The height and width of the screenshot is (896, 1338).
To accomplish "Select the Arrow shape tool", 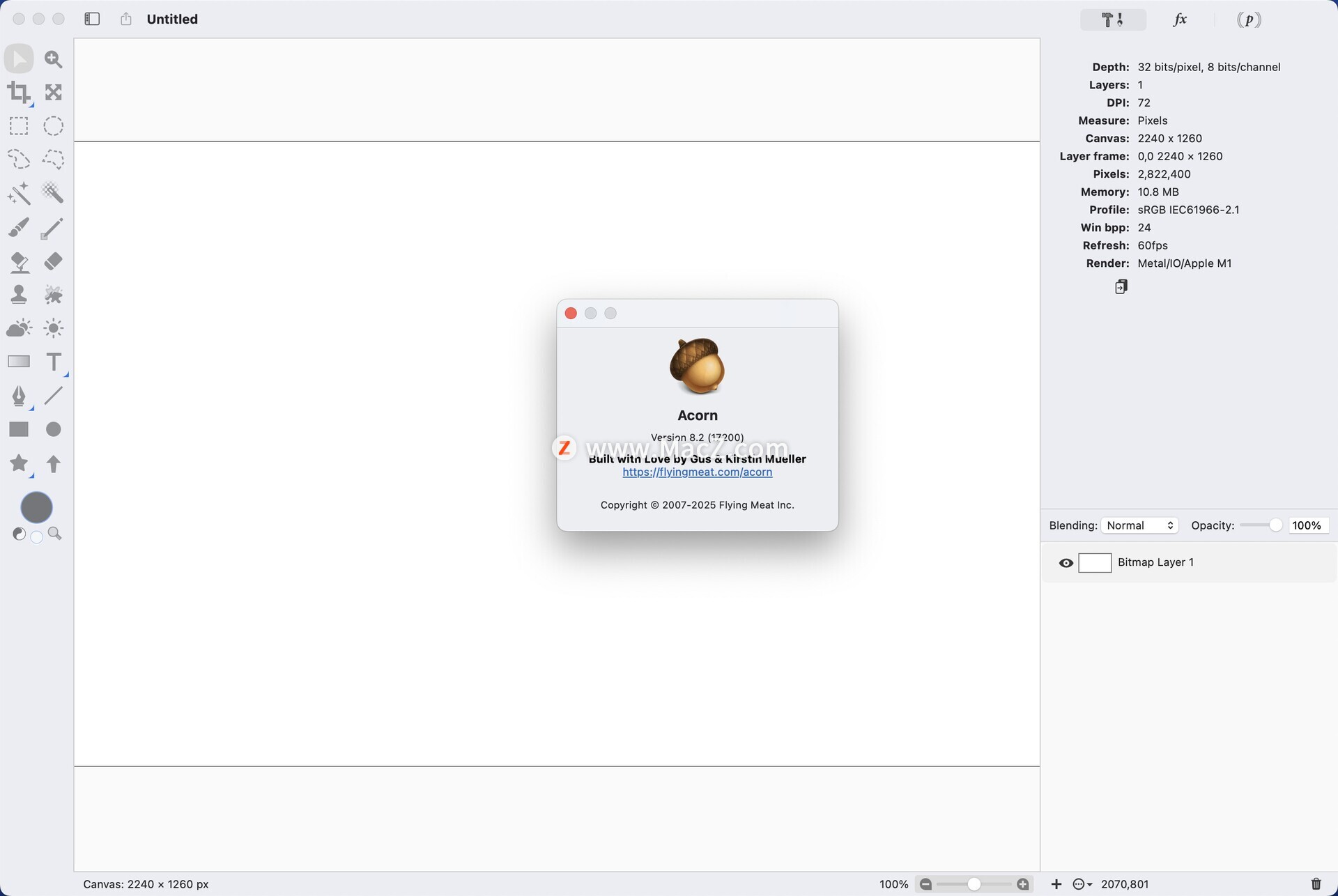I will click(x=54, y=463).
